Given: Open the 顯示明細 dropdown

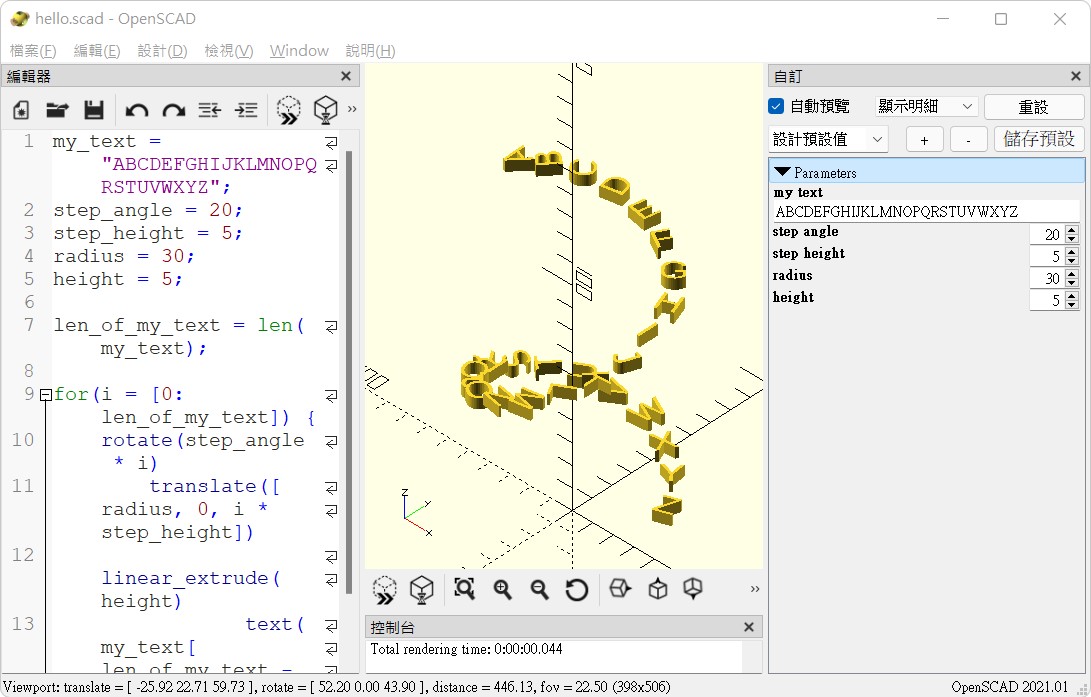Looking at the screenshot, I should coord(926,106).
